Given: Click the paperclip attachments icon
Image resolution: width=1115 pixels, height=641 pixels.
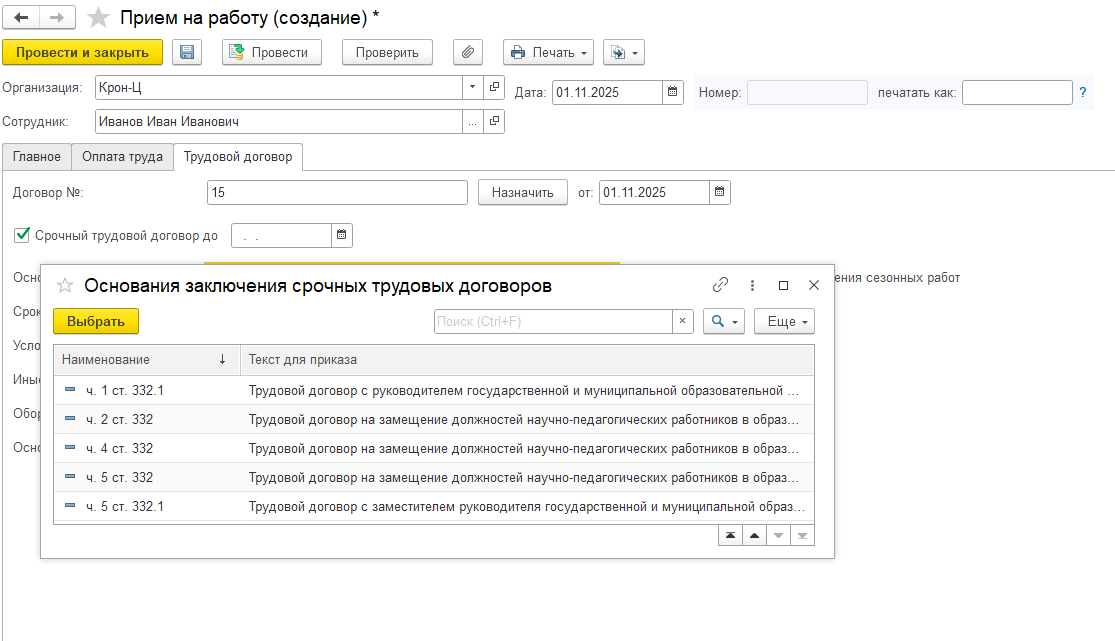Looking at the screenshot, I should (x=467, y=52).
